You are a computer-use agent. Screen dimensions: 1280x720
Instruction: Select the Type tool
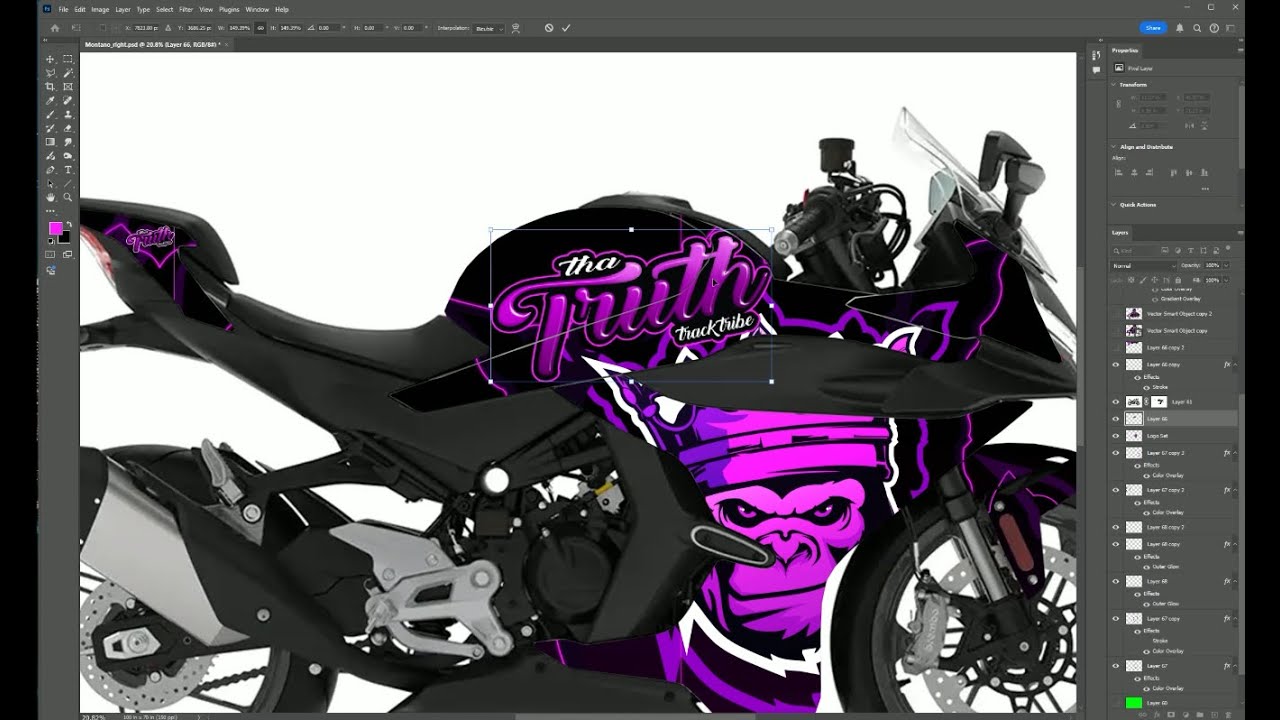tap(68, 170)
